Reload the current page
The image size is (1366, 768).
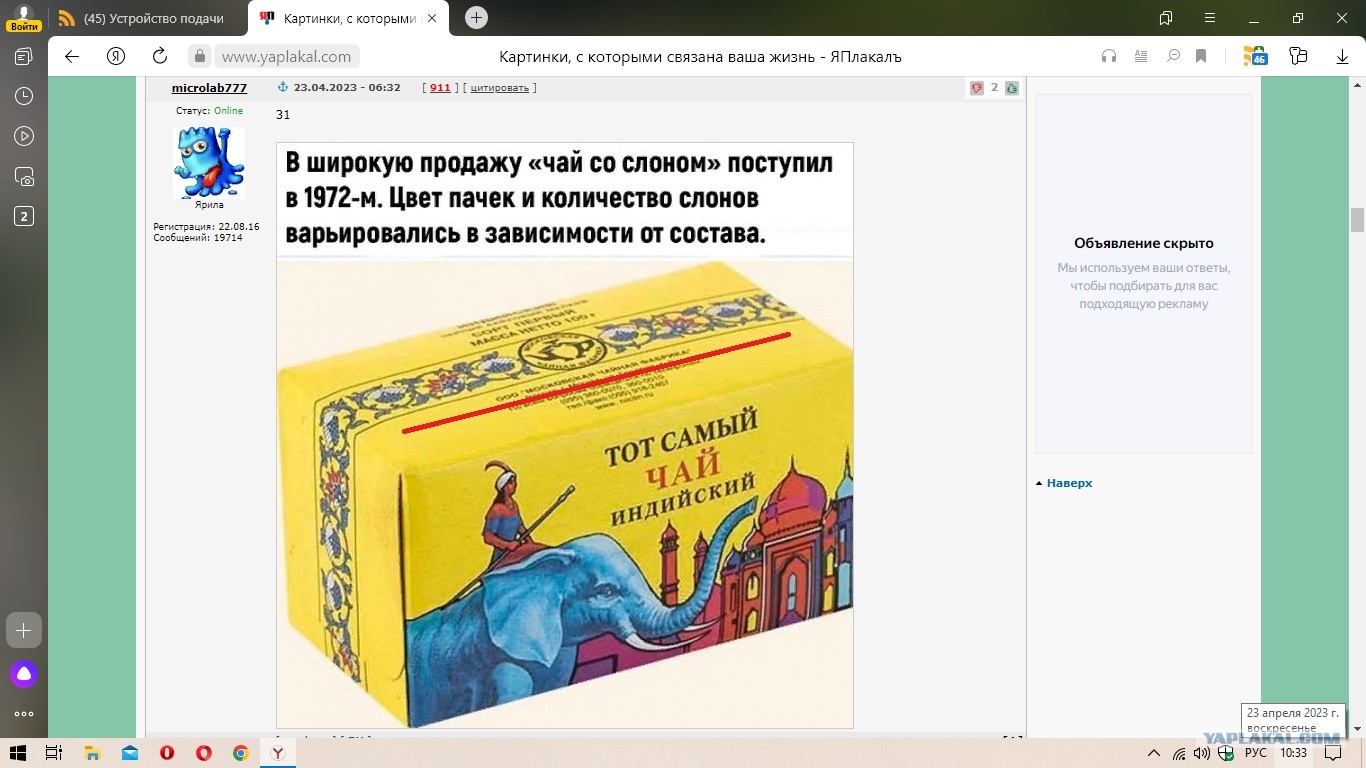160,56
